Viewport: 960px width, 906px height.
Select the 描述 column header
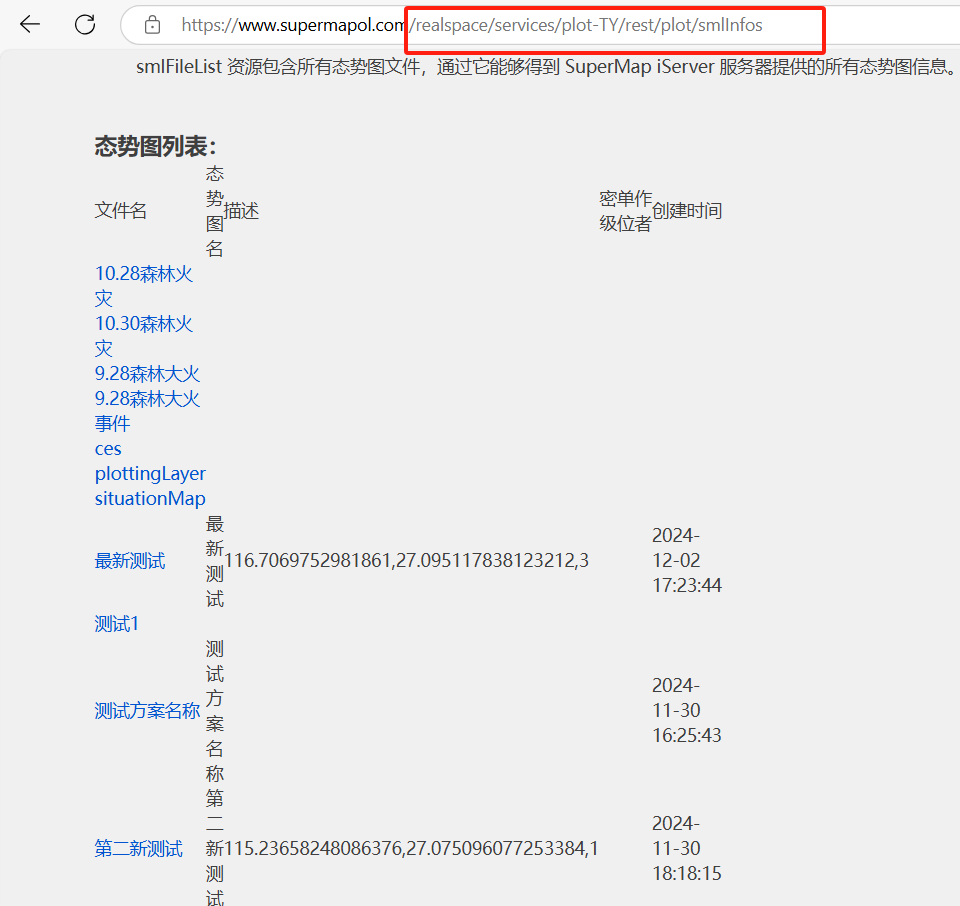(241, 211)
